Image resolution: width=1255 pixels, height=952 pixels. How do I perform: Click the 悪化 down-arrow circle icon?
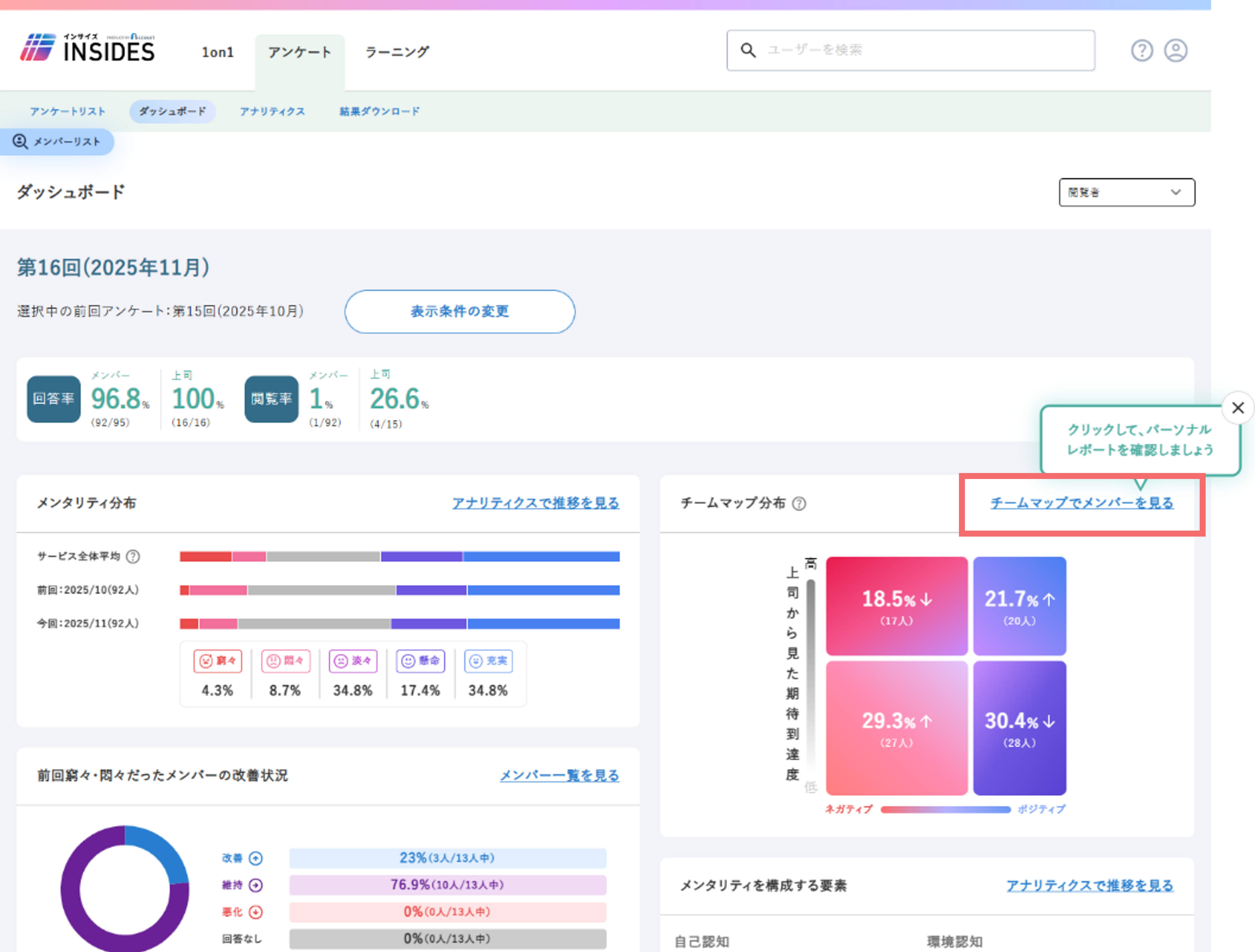256,912
